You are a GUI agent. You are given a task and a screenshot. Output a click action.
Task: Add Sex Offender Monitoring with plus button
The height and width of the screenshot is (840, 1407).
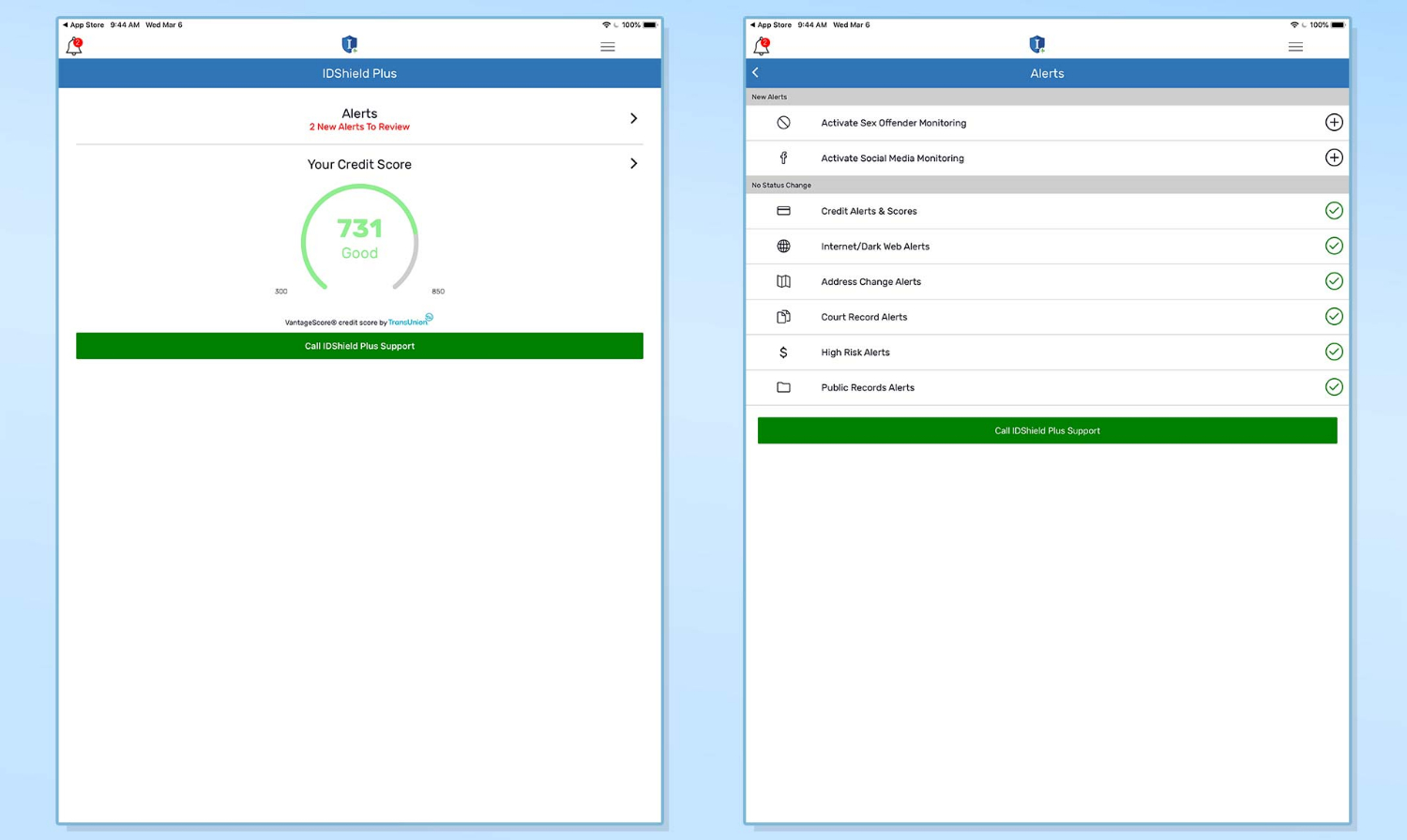(1334, 122)
